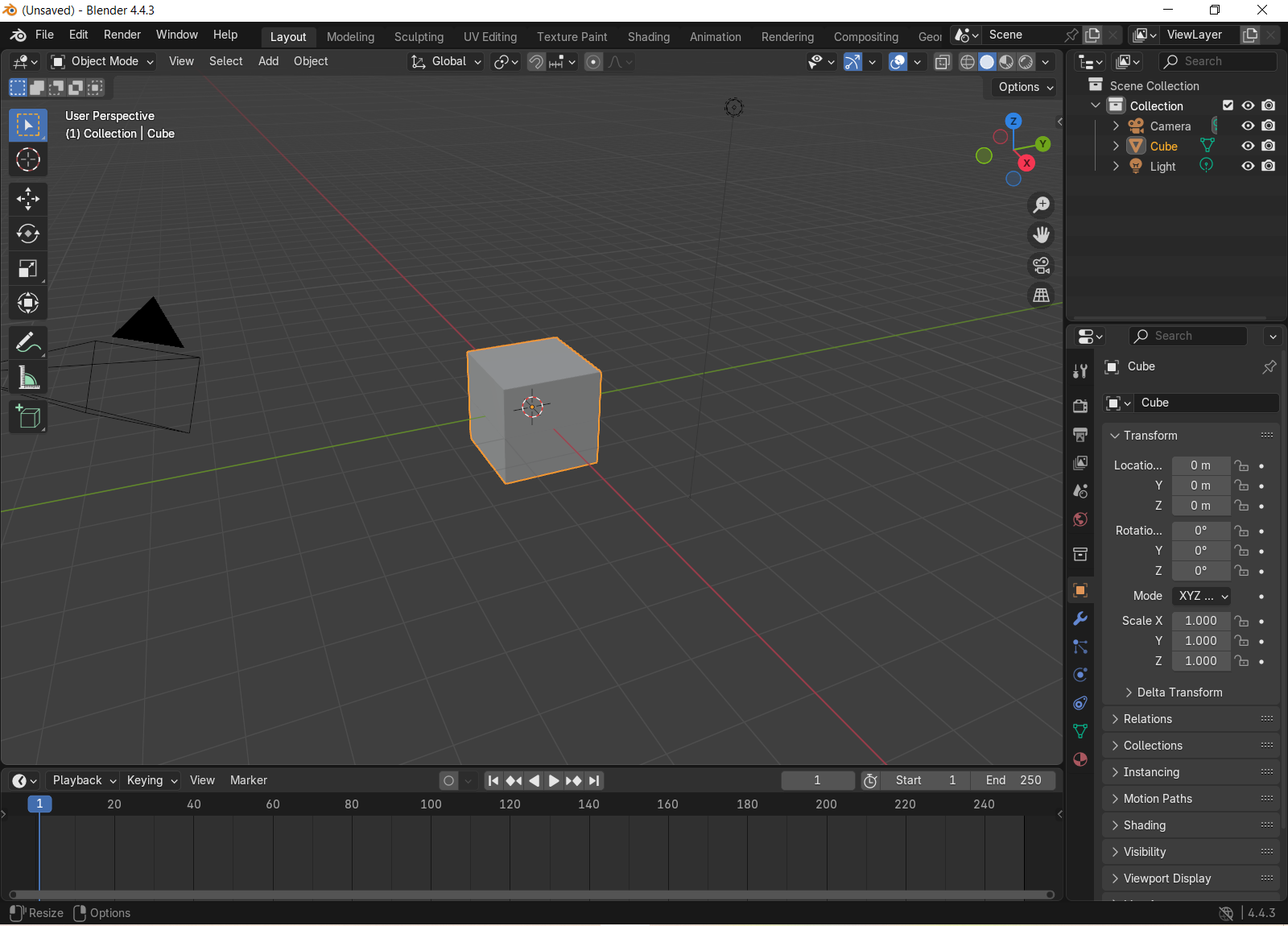Toggle the camera view icon
The height and width of the screenshot is (926, 1288).
click(1042, 265)
